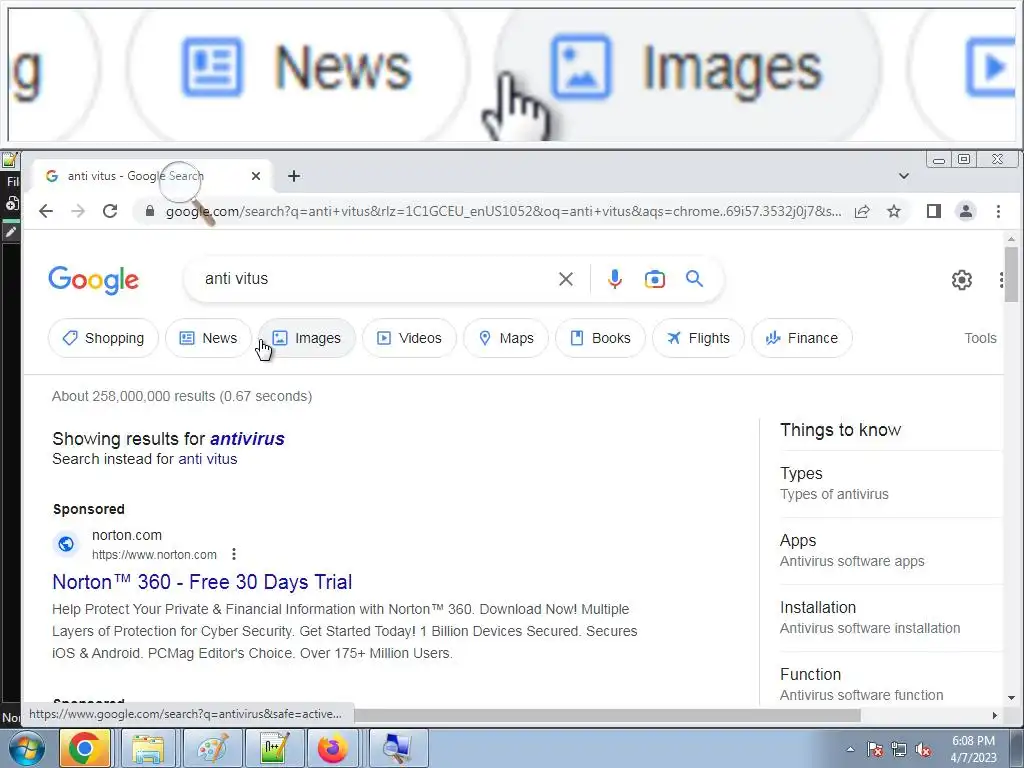Select the News filter chip

pos(208,338)
